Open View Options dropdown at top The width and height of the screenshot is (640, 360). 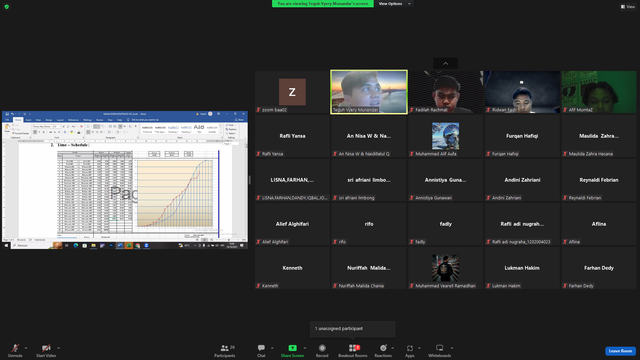click(394, 4)
